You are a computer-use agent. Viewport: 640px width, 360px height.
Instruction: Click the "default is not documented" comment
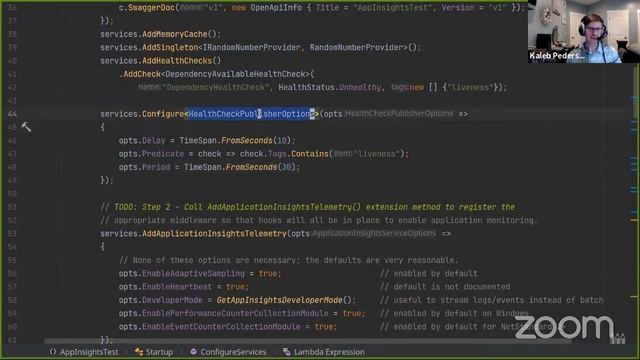445,287
